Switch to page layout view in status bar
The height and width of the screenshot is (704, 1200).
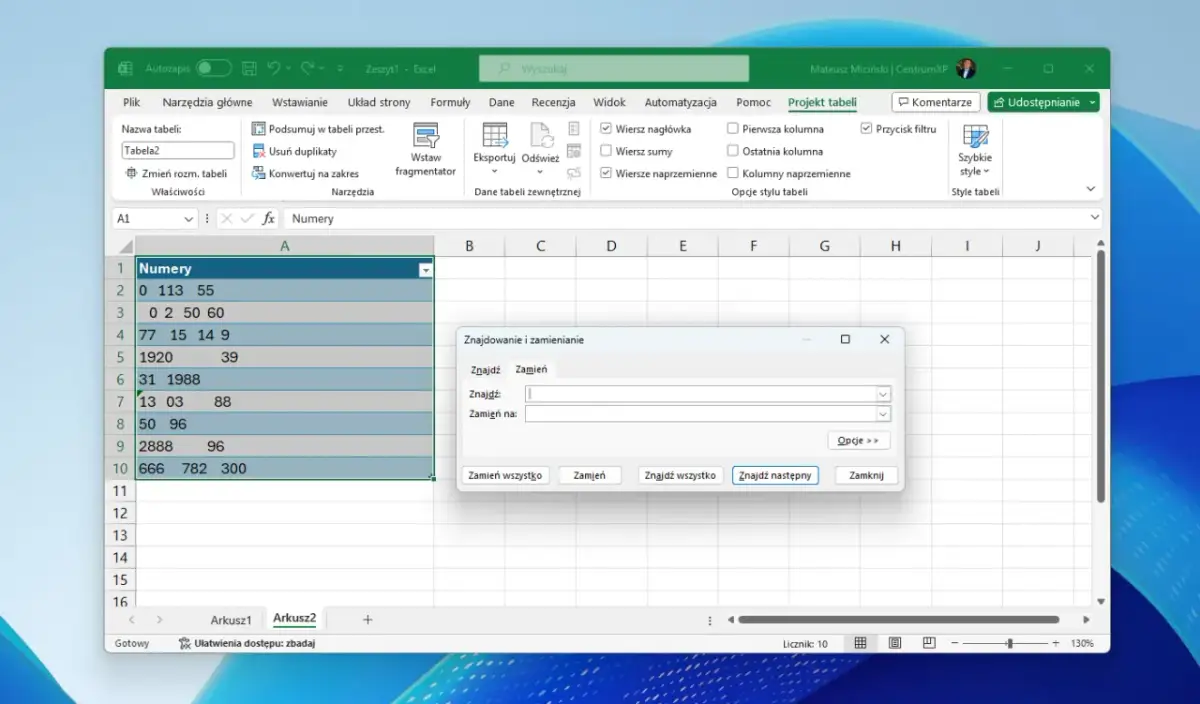tap(895, 643)
